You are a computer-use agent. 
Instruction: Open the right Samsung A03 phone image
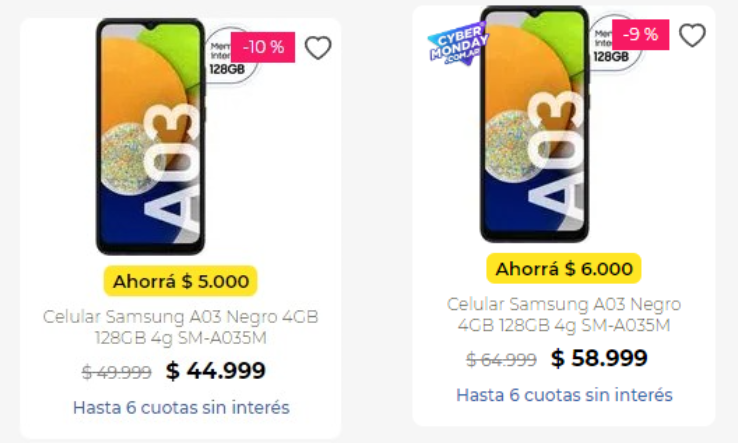point(534,124)
